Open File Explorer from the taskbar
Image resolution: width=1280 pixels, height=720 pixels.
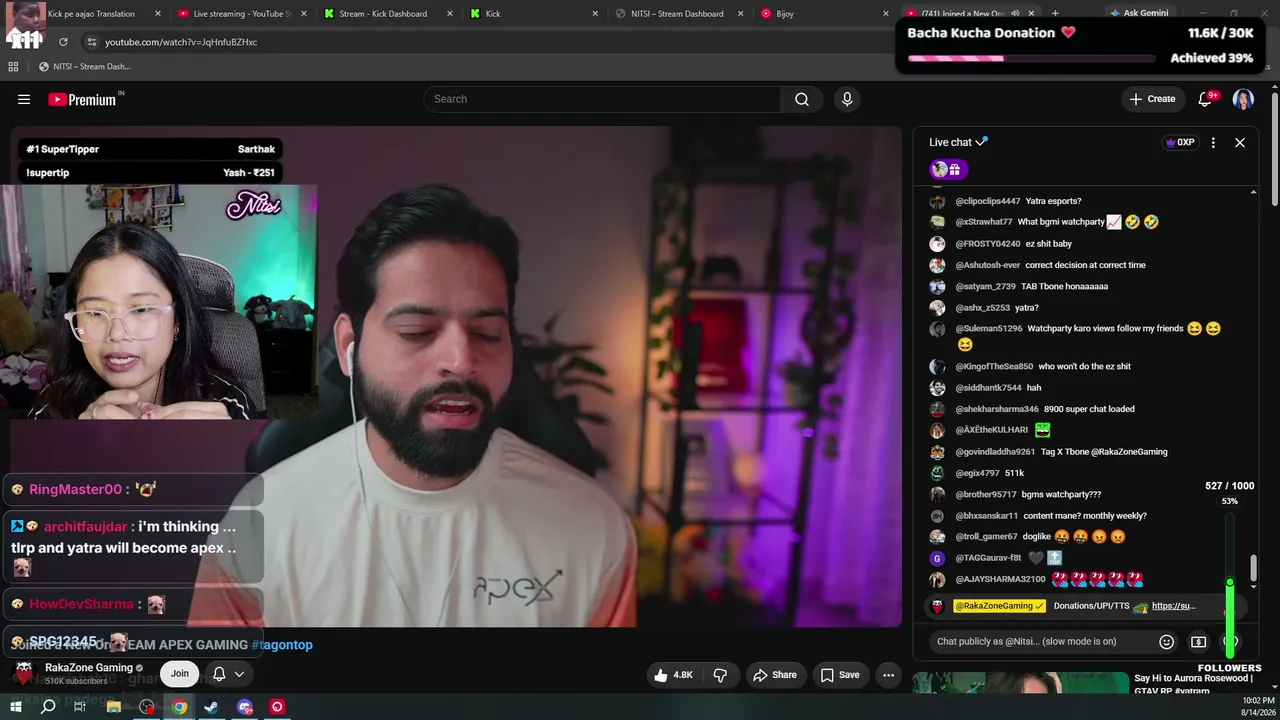[x=114, y=707]
